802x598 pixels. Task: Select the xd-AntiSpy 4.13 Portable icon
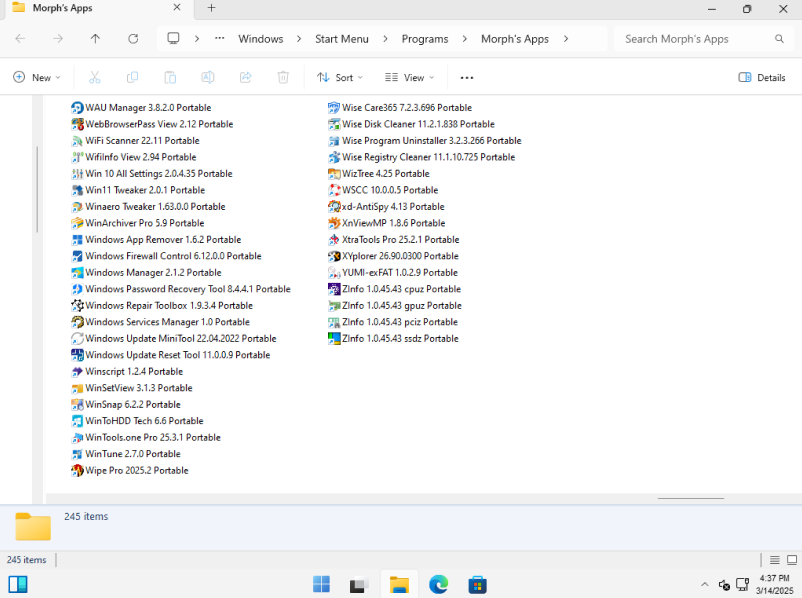pyautogui.click(x=334, y=207)
